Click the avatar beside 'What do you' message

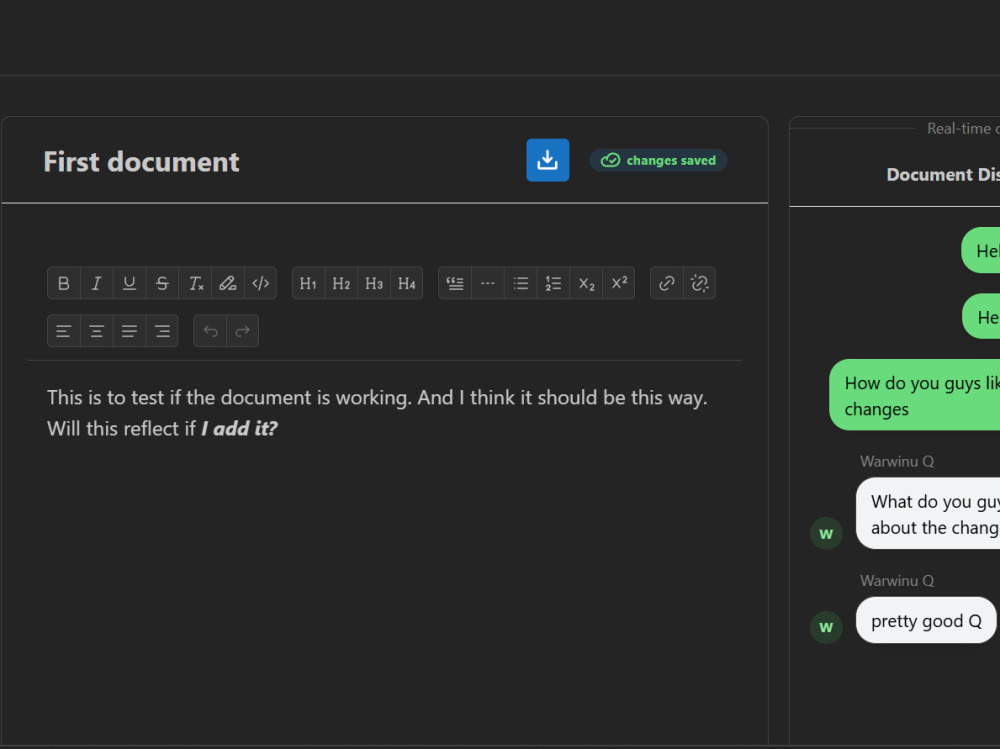point(826,533)
